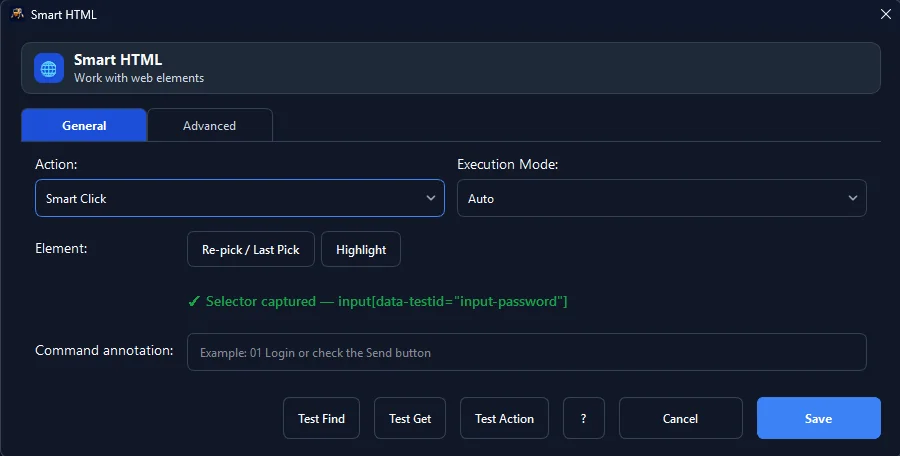Run Test Action
This screenshot has width=900, height=456.
[x=505, y=418]
